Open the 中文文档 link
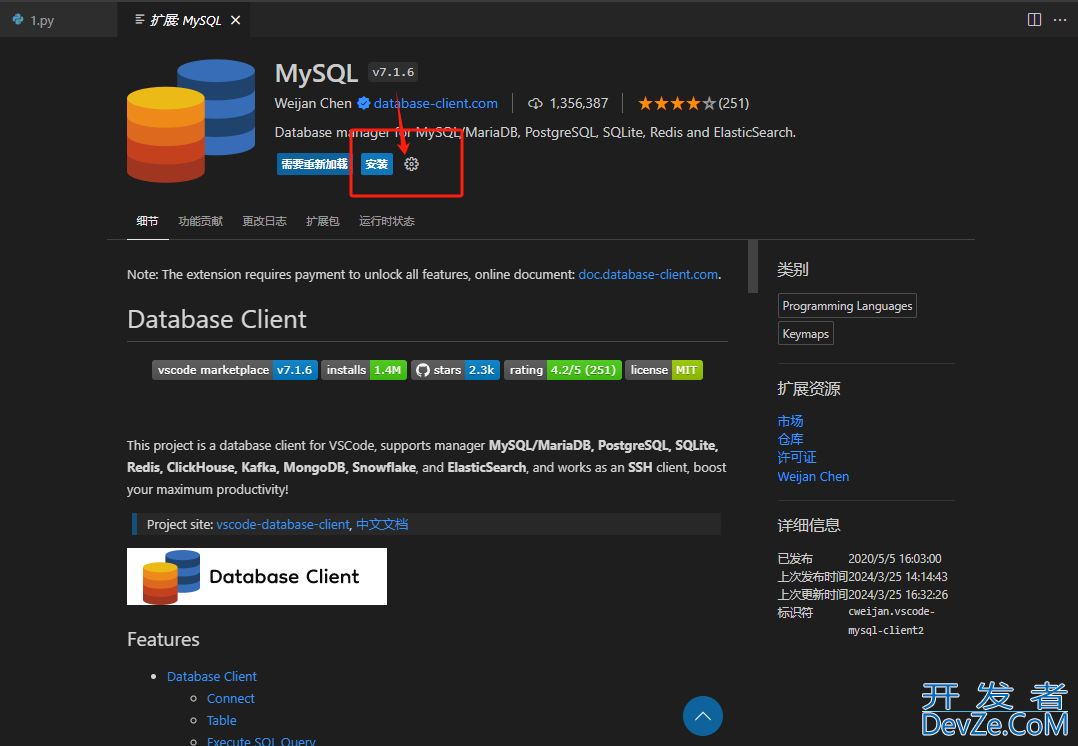The image size is (1078, 746). click(382, 524)
